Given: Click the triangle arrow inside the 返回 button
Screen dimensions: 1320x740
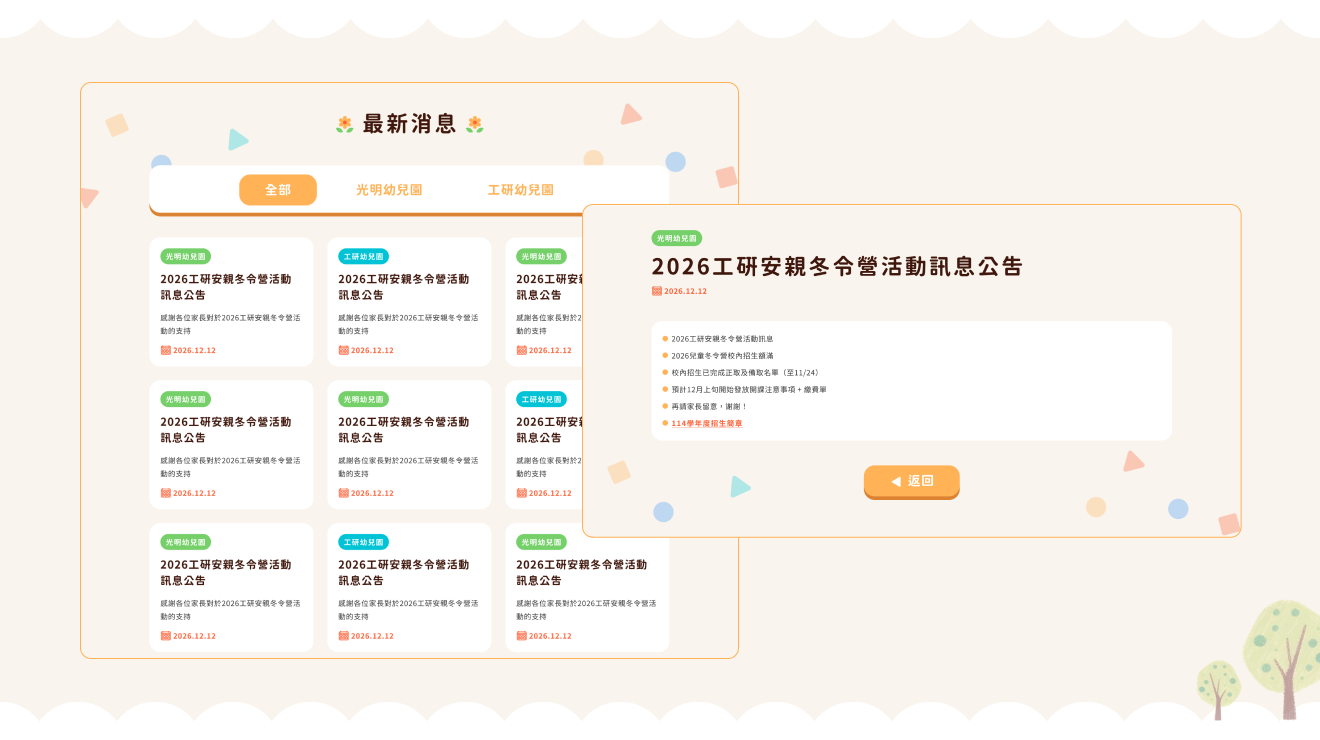Looking at the screenshot, I should tap(896, 481).
